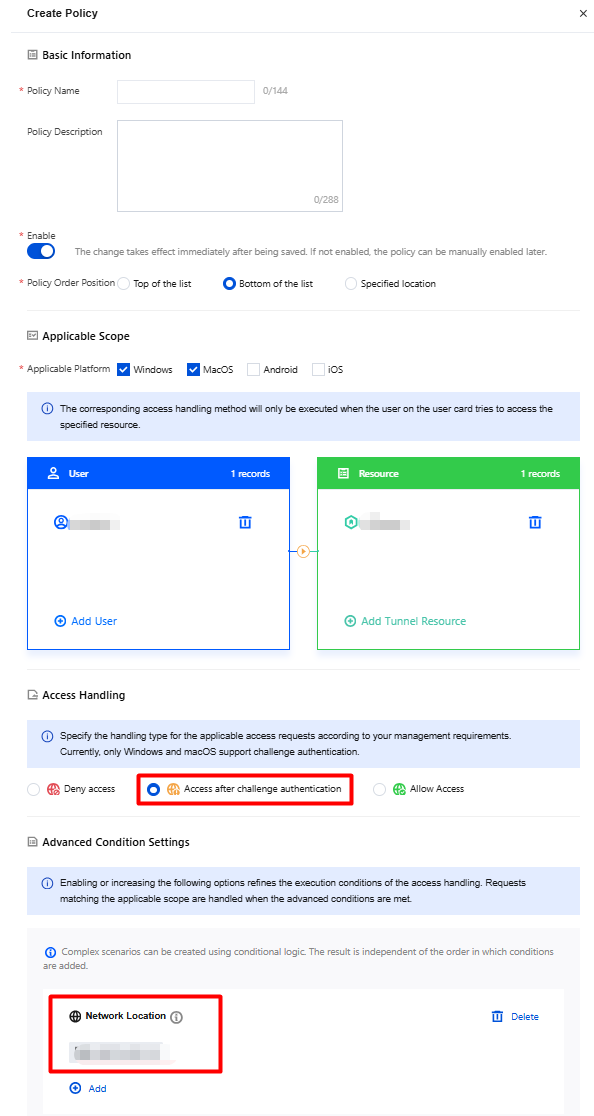Viewport: 594px width, 1116px height.
Task: Remove the resource record via trash icon
Action: click(535, 522)
